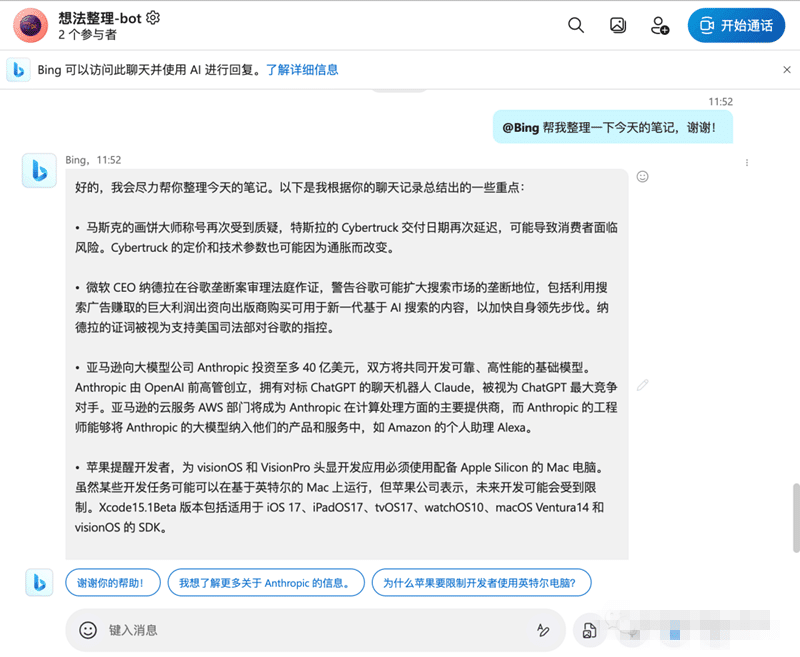Click the 想法整理-bot chat title
This screenshot has height=657, width=800.
(x=100, y=18)
